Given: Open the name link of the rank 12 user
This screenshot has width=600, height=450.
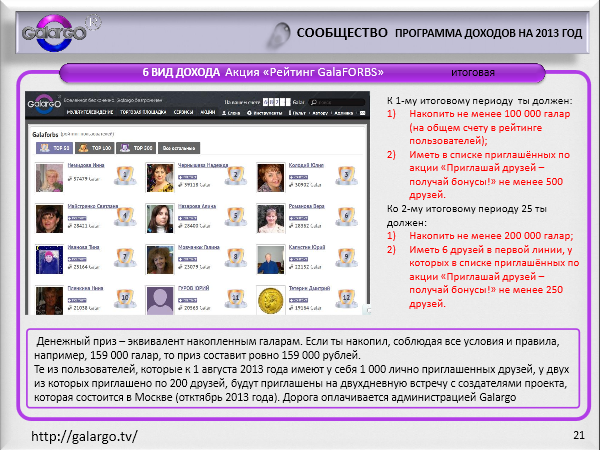Looking at the screenshot, I should tap(309, 288).
